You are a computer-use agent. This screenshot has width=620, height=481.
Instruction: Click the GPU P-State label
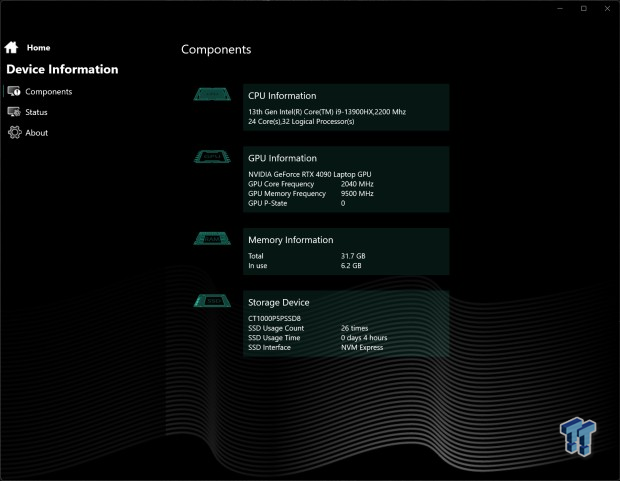click(x=268, y=203)
